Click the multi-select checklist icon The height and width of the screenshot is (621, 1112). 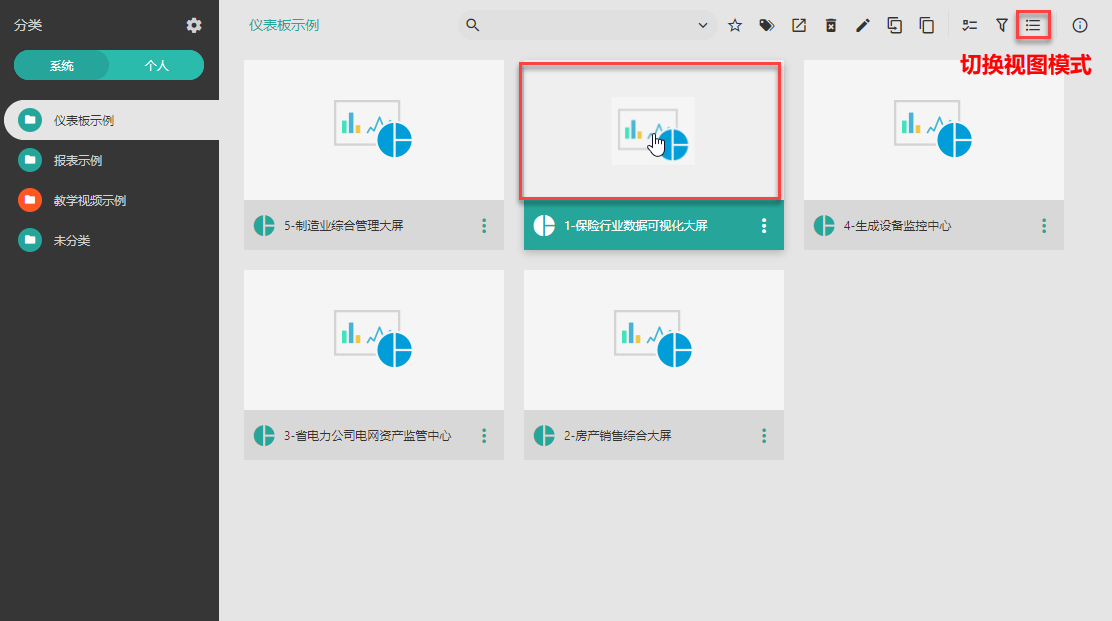pos(969,26)
